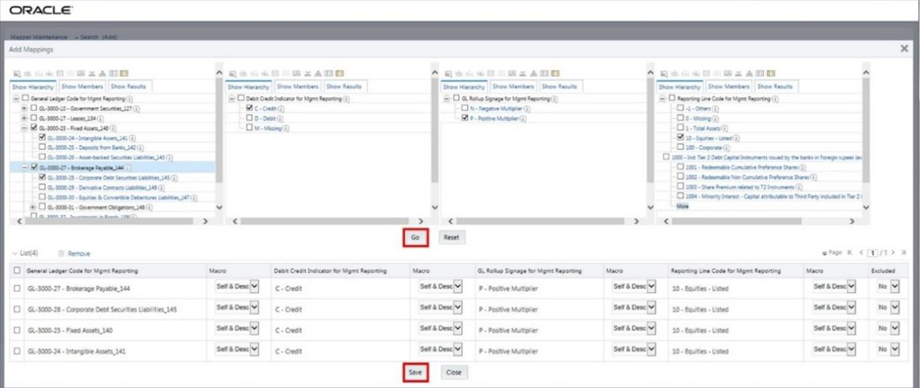This screenshot has height=388, width=920.
Task: Switch to Show Members tab in Debit Credit panel
Action: point(297,86)
